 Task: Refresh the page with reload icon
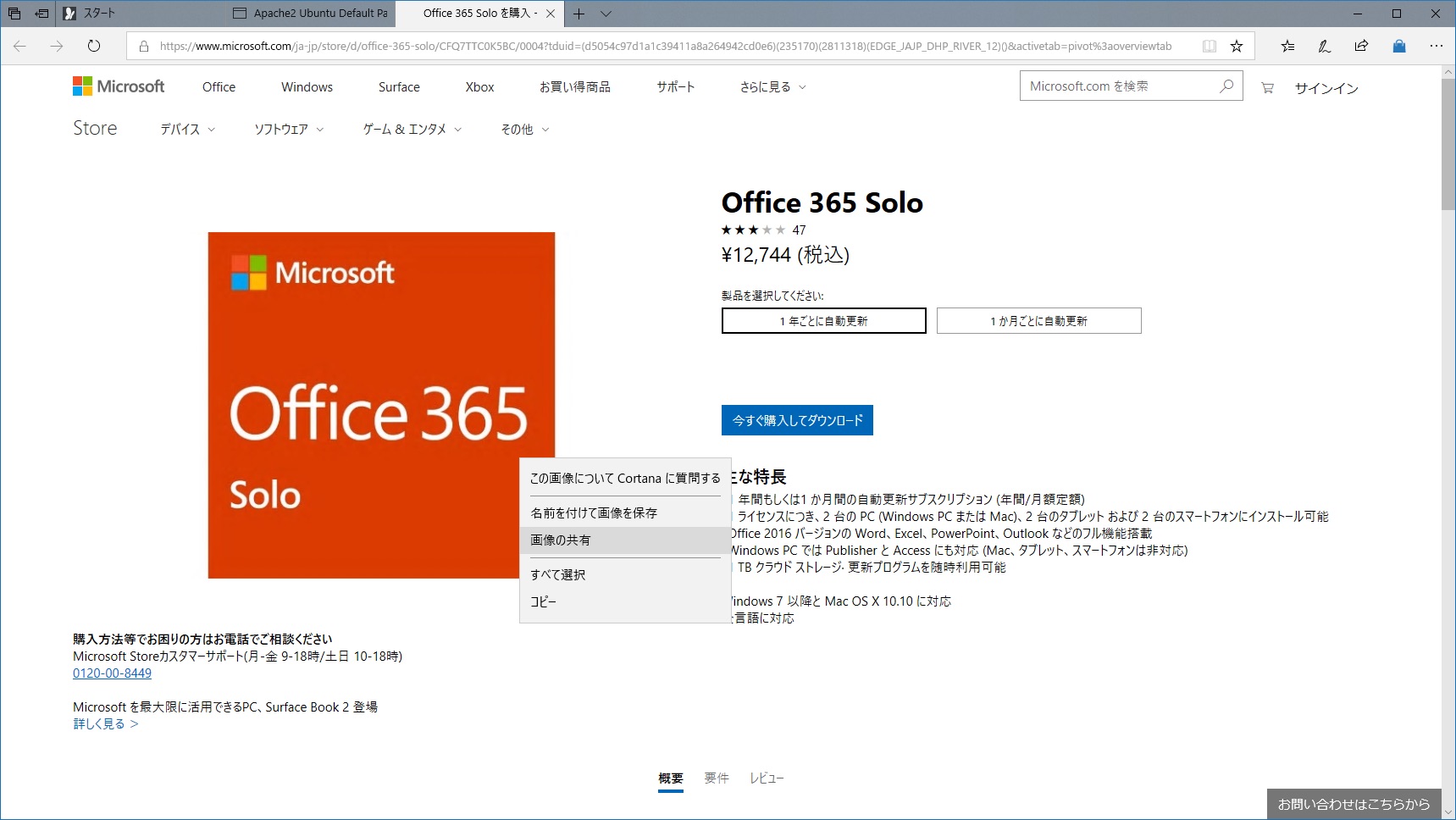tap(94, 47)
